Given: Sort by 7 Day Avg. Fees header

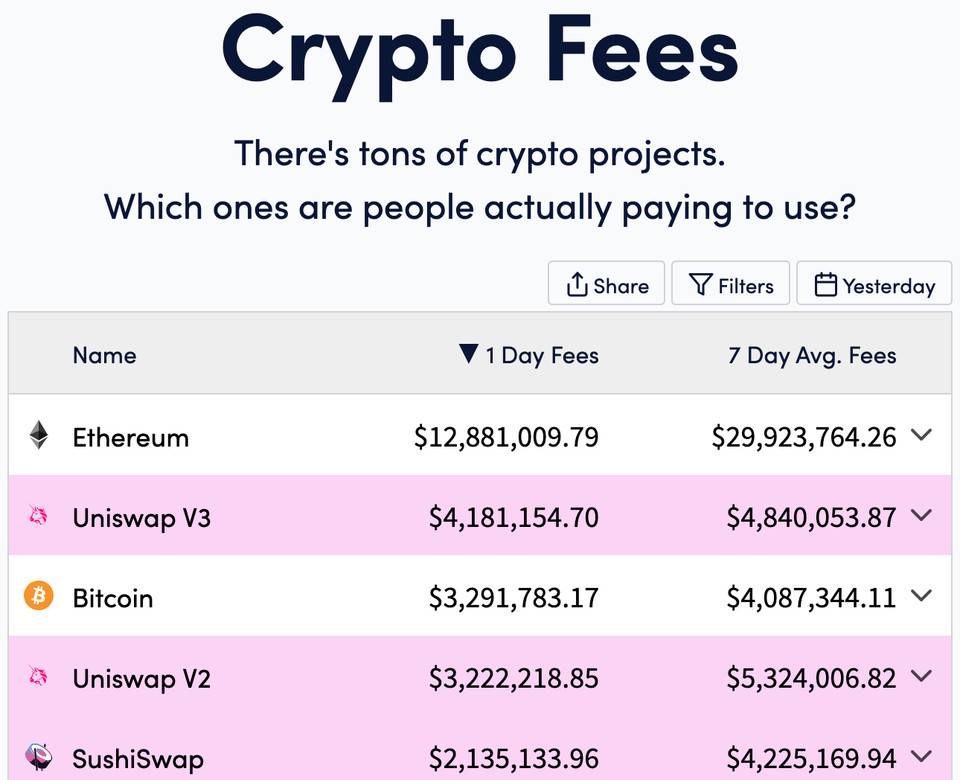Looking at the screenshot, I should coord(812,355).
